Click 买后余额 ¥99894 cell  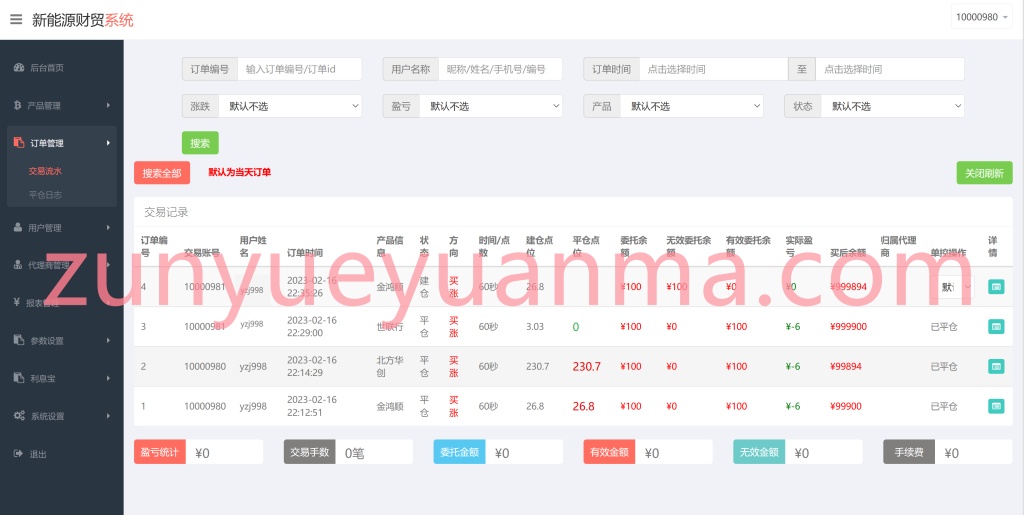coord(846,366)
